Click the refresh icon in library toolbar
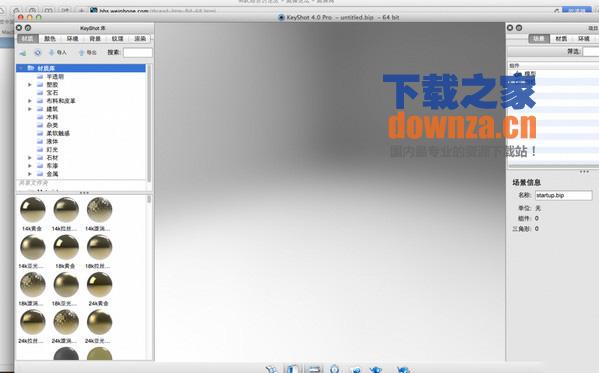 [37, 53]
